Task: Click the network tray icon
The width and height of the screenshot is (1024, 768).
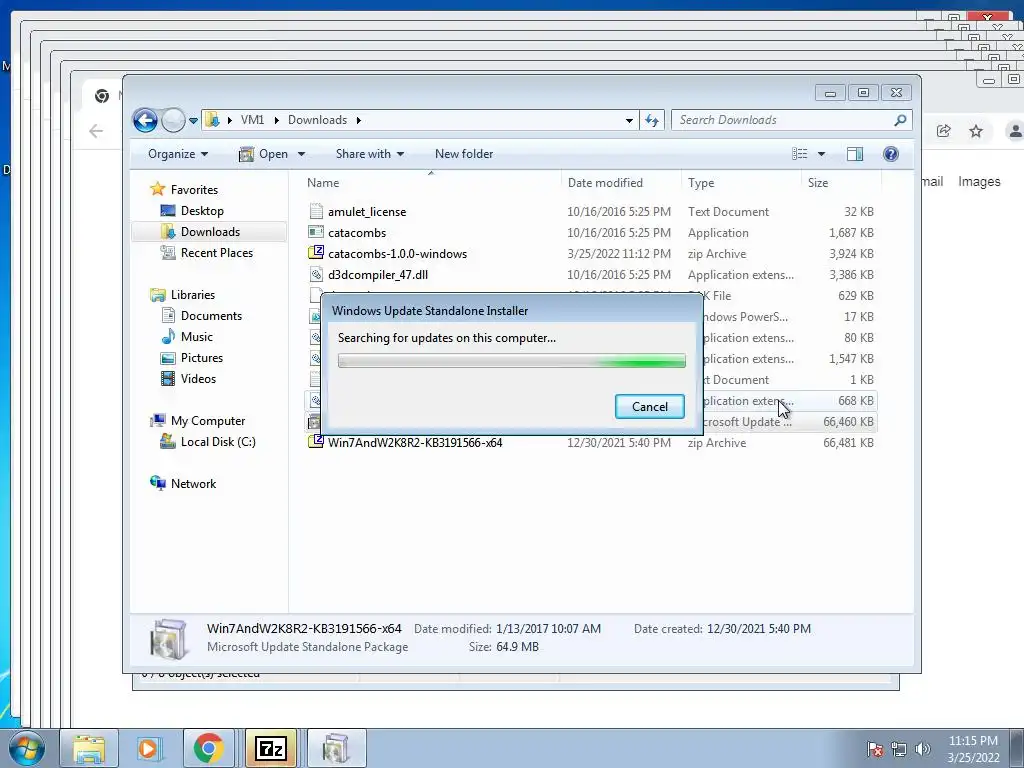Action: 899,749
